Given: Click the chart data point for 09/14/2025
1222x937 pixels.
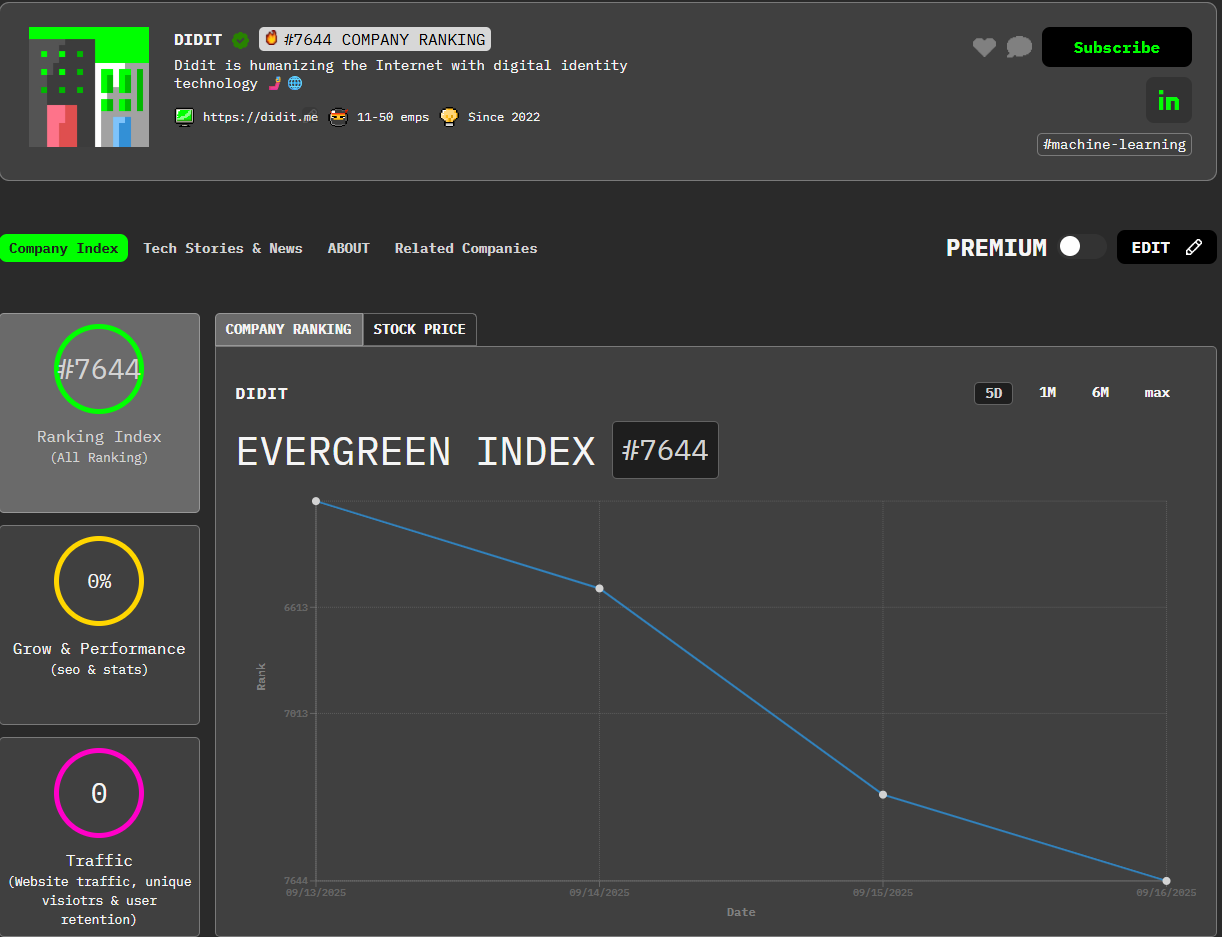Looking at the screenshot, I should (600, 588).
